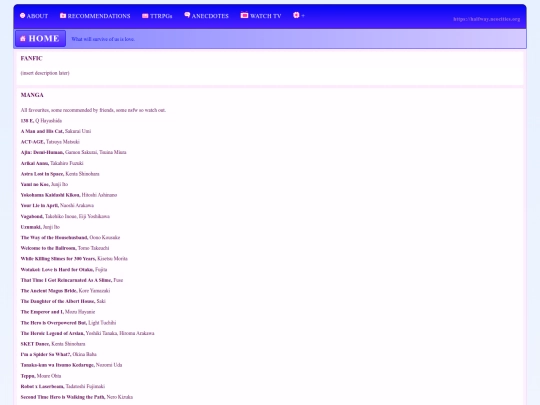This screenshot has height=405, width=540.
Task: Click the FANFIC section heading
Action: 31,59
